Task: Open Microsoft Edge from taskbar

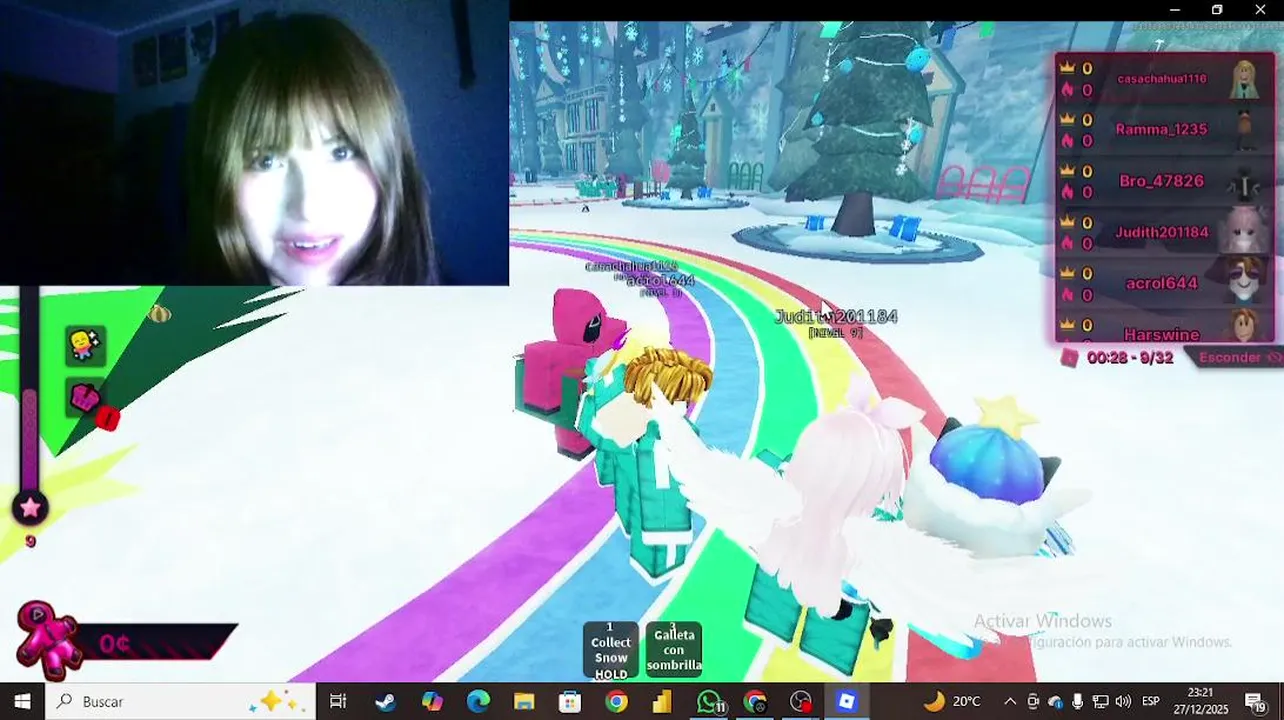Action: [x=478, y=701]
